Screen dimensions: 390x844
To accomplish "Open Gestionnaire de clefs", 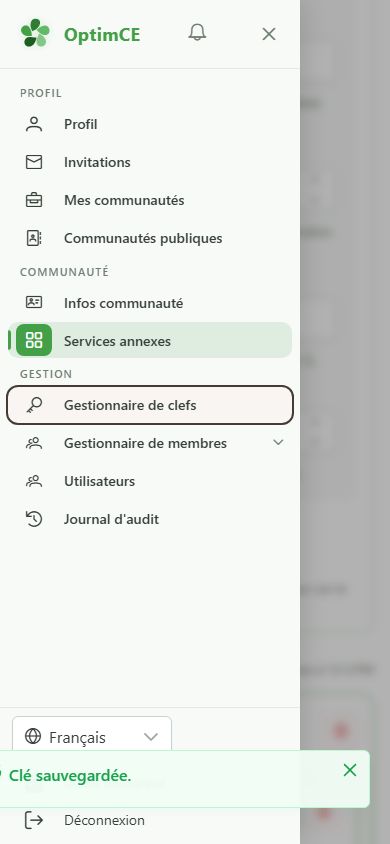I will [150, 405].
